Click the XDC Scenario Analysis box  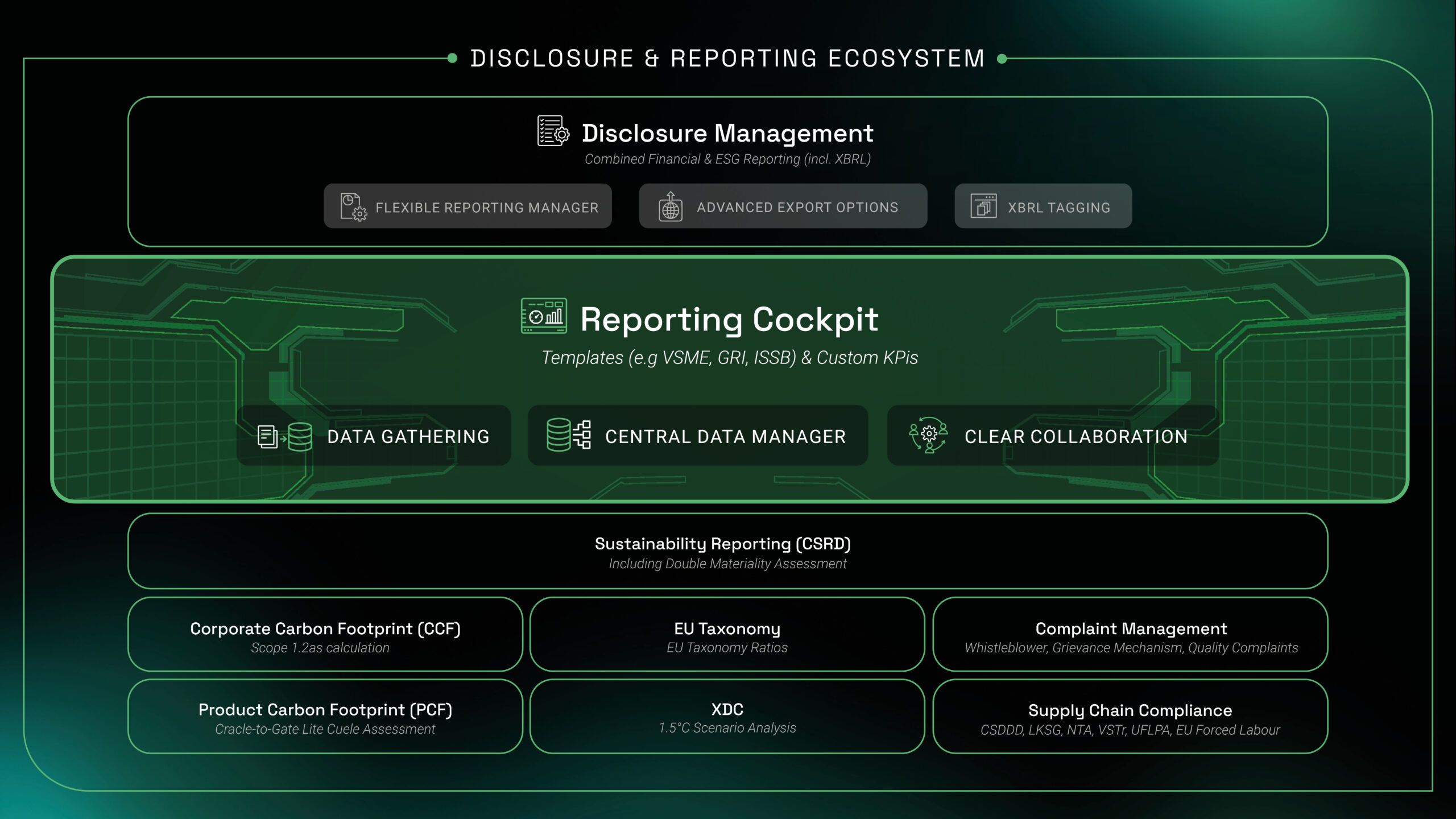pyautogui.click(x=727, y=717)
